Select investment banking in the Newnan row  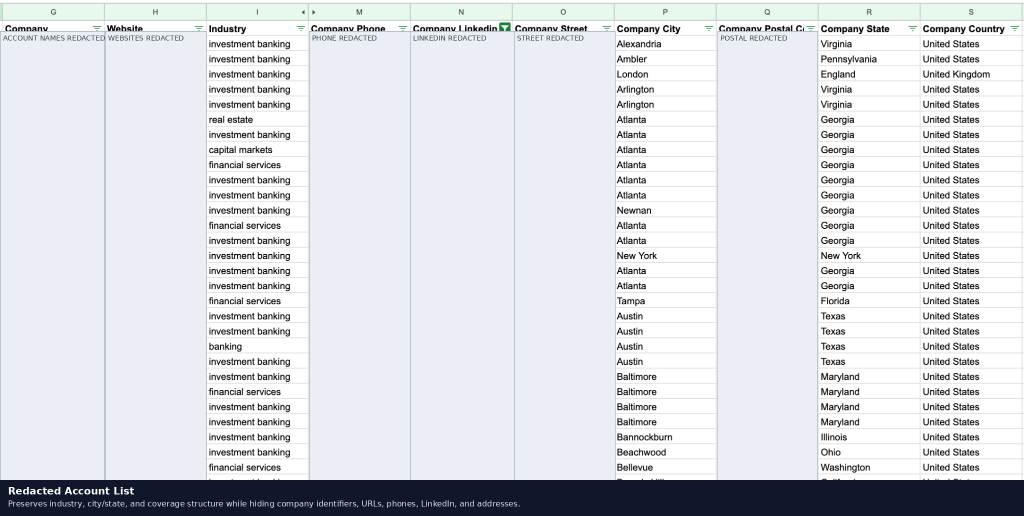pyautogui.click(x=257, y=210)
